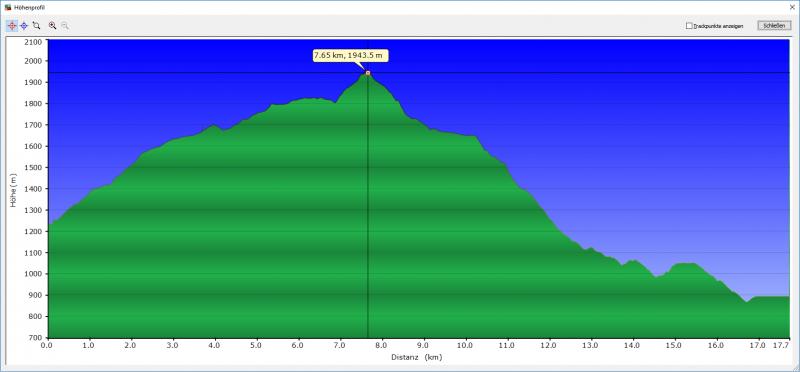The image size is (800, 372).
Task: Click the 17.7 km end label
Action: pyautogui.click(x=782, y=345)
